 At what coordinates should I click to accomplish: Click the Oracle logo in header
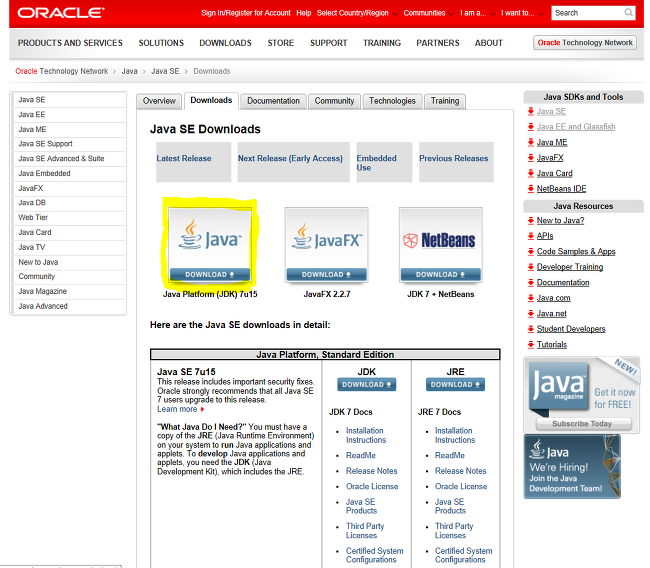pos(61,13)
